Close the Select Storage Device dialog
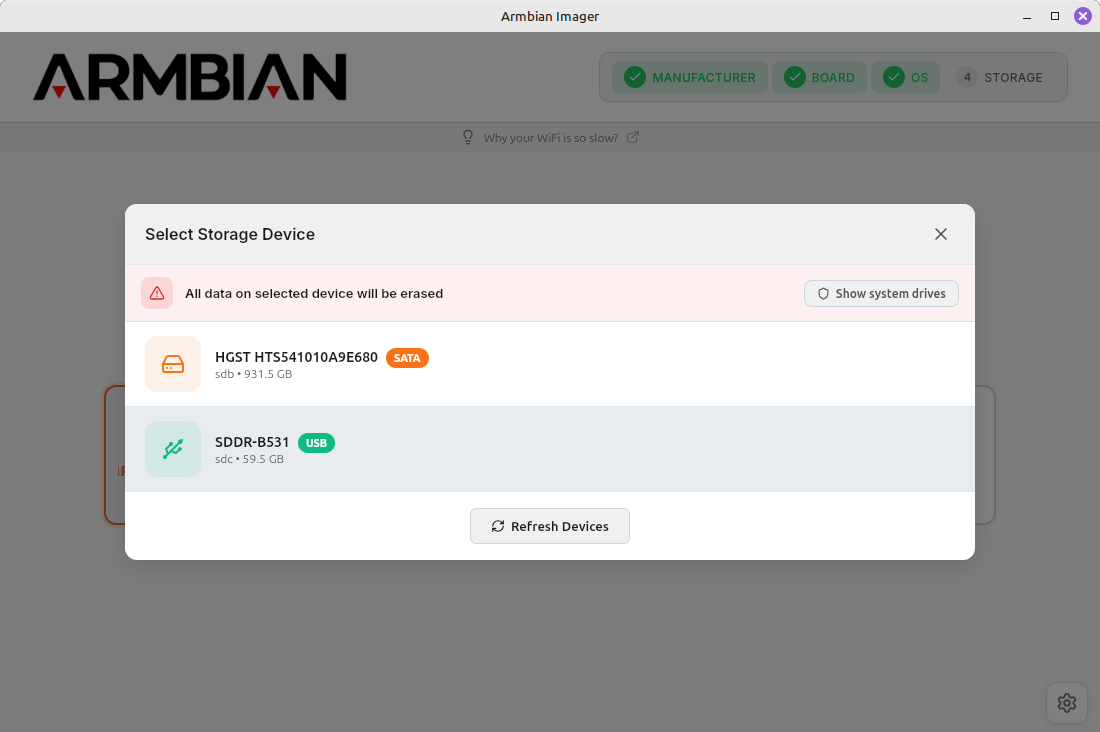 940,233
